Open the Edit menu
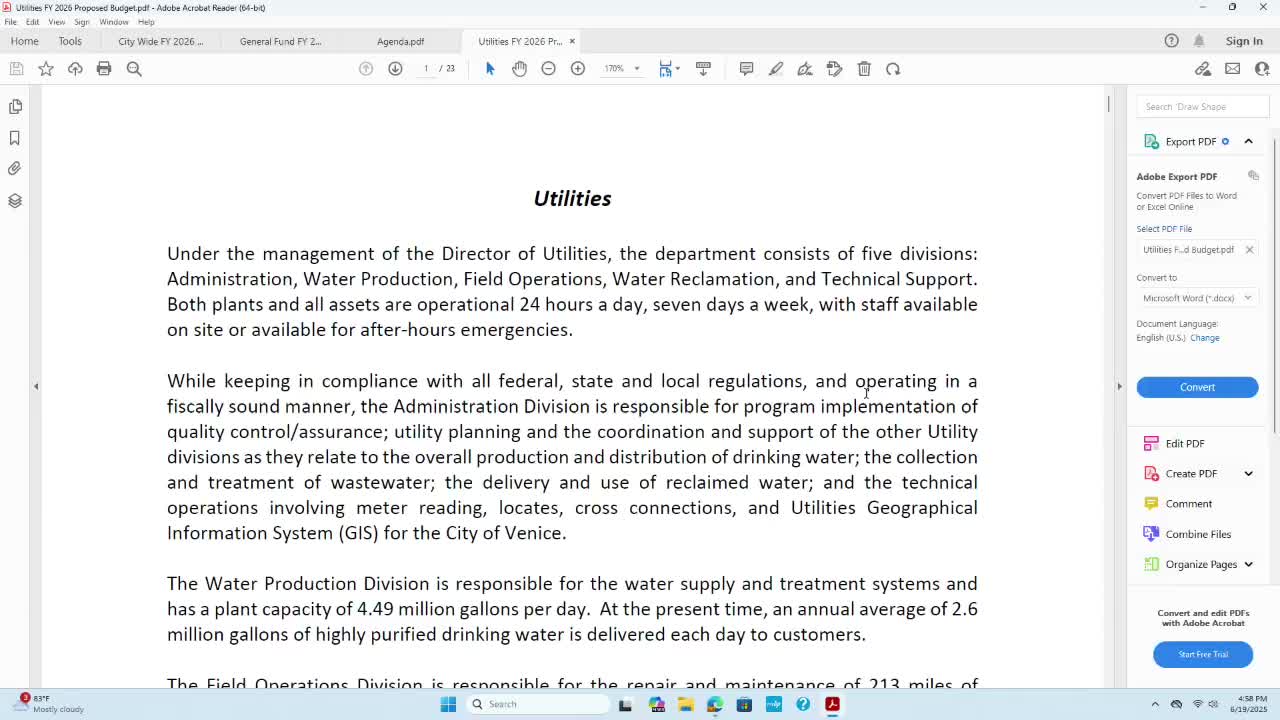1280x720 pixels. [32, 22]
